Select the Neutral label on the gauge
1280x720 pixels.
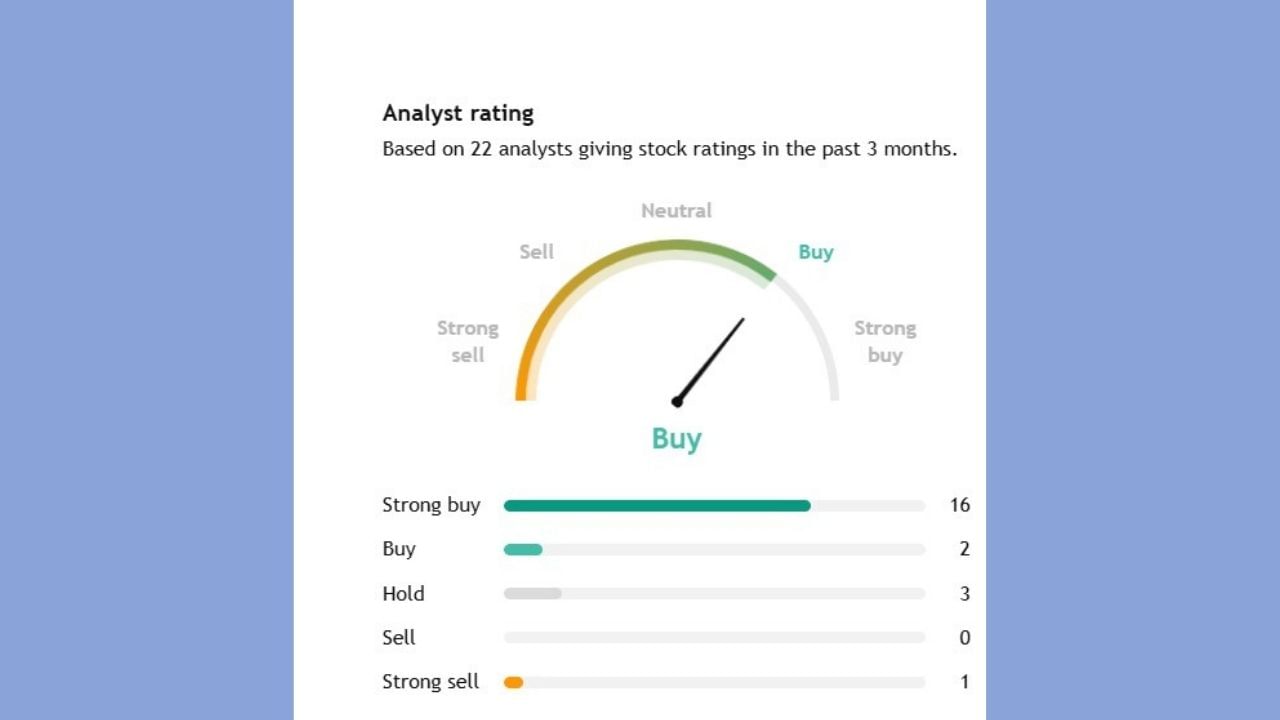point(676,211)
